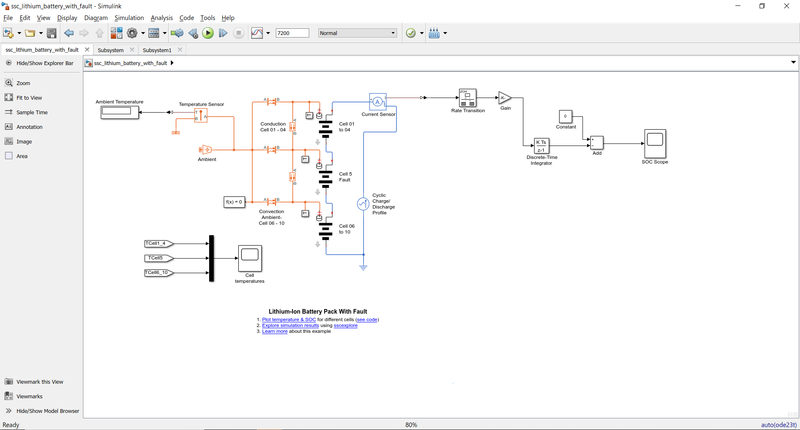The image size is (800, 430).
Task: Switch to the Subsystem tab
Action: click(x=111, y=50)
